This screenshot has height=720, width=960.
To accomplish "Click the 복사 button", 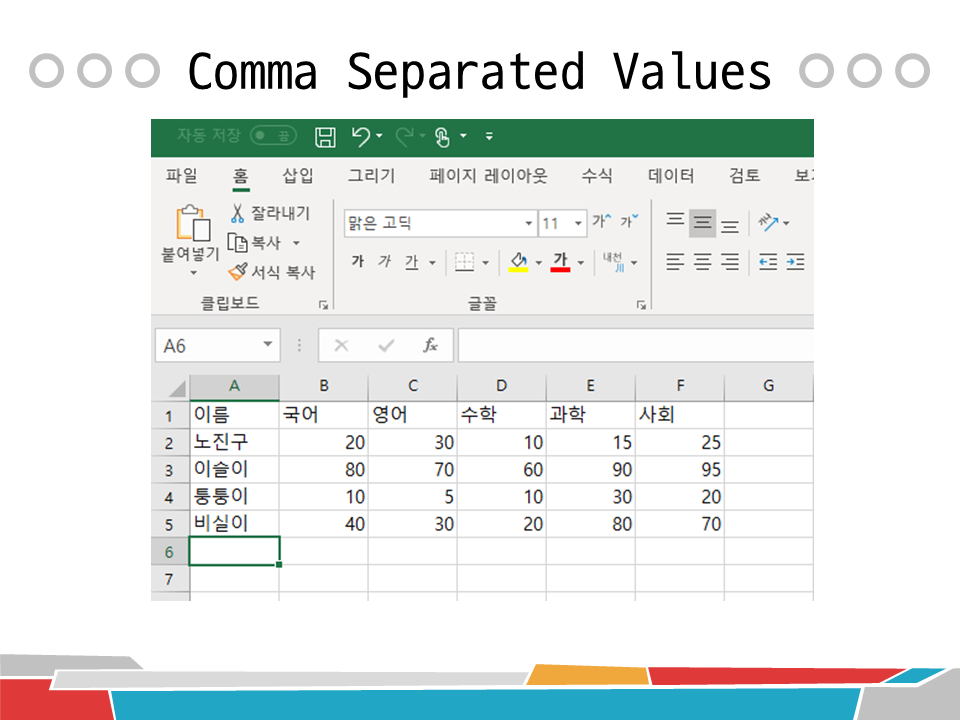I will coord(254,242).
